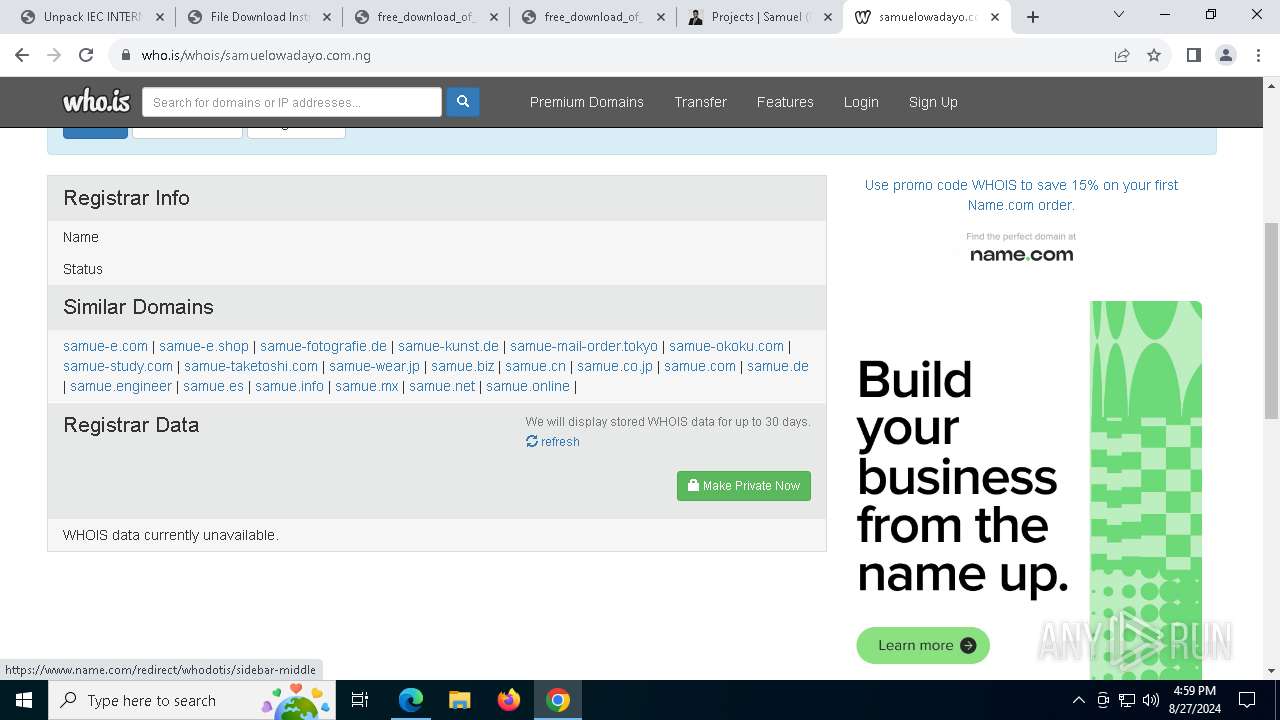Launch Firefox from the taskbar
The image size is (1280, 720).
pyautogui.click(x=509, y=700)
